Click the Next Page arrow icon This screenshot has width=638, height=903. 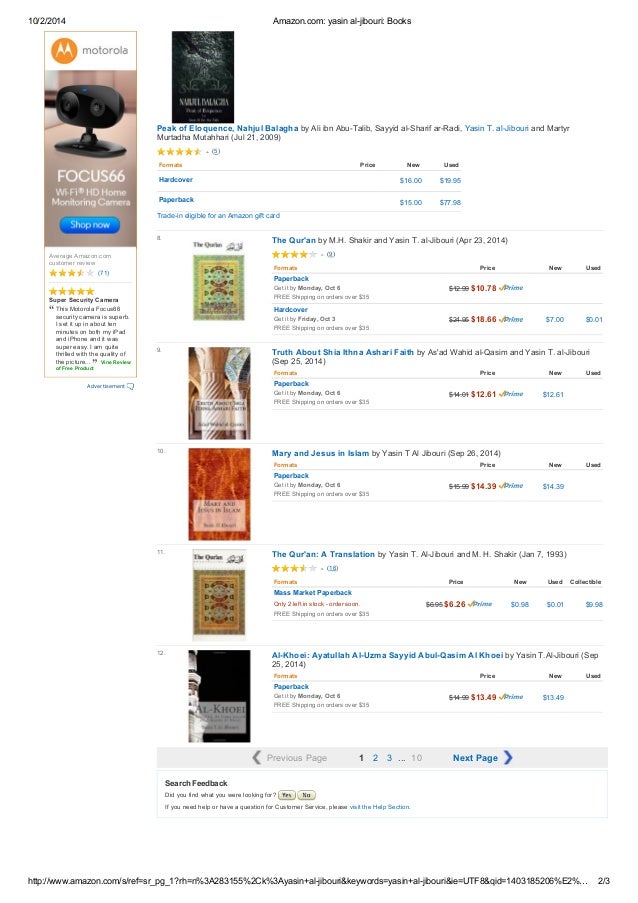click(508, 757)
